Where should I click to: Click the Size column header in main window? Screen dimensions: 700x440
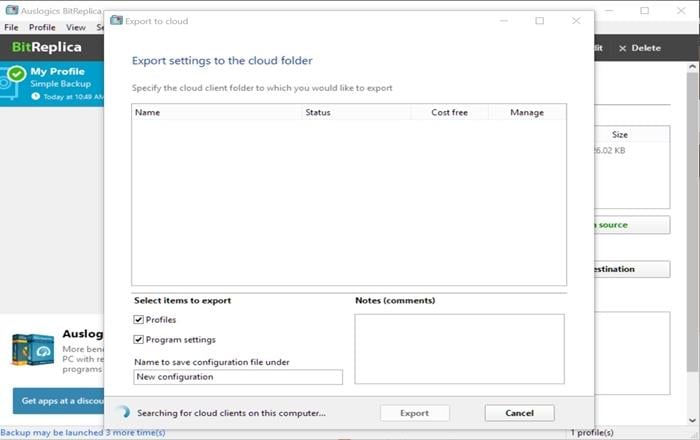click(x=620, y=134)
